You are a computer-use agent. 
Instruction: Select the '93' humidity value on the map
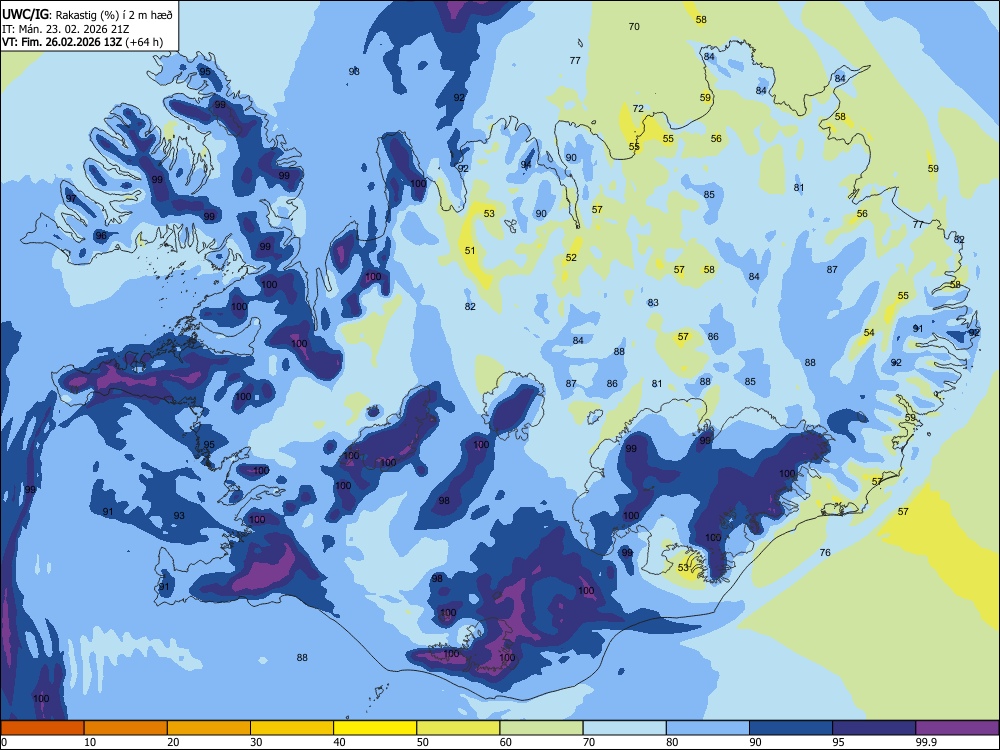(x=179, y=516)
